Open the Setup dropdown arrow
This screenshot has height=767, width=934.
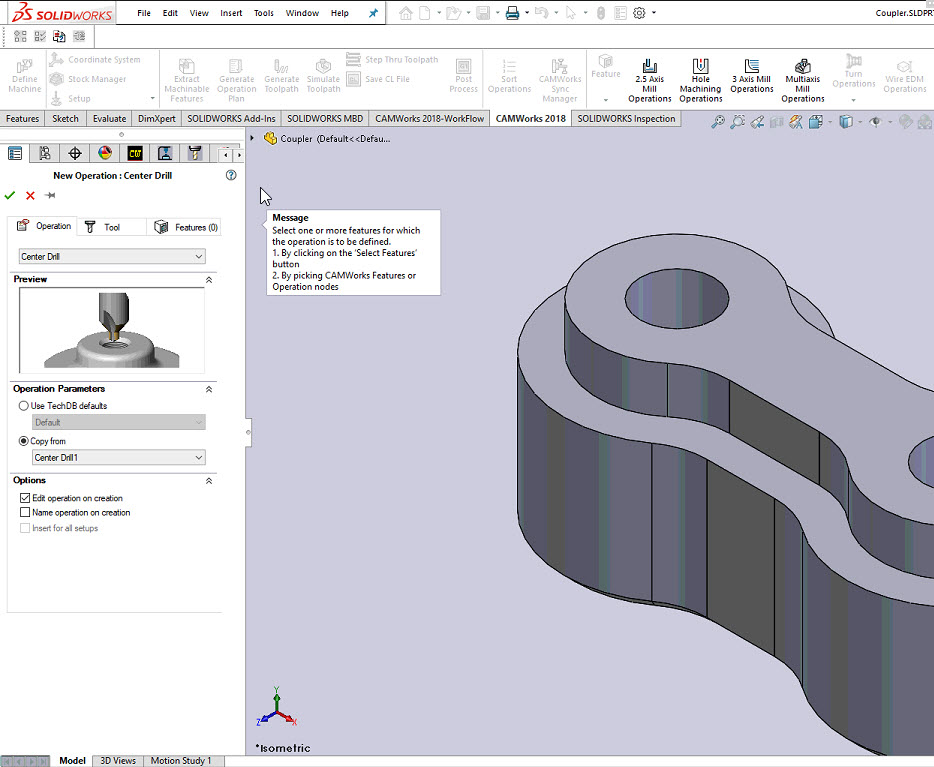pyautogui.click(x=152, y=99)
